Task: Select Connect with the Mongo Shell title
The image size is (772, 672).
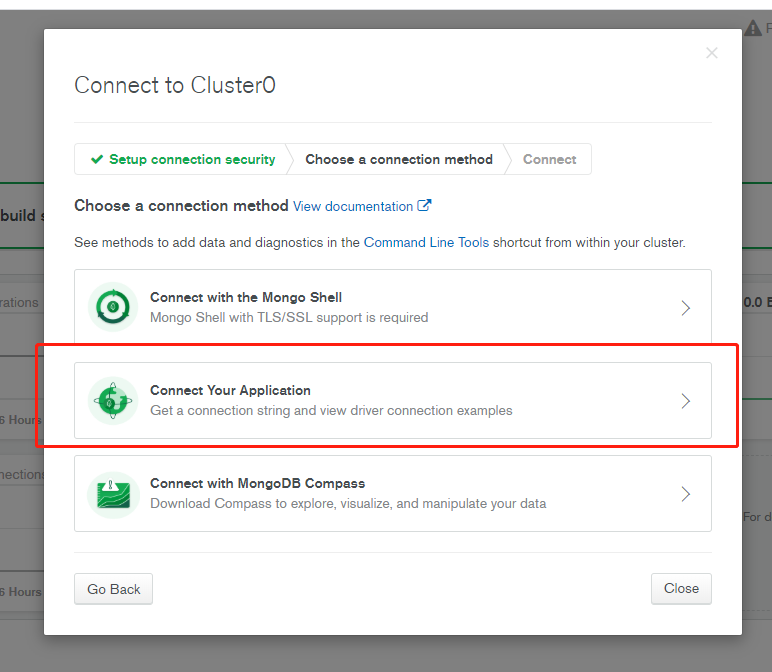Action: pyautogui.click(x=246, y=297)
